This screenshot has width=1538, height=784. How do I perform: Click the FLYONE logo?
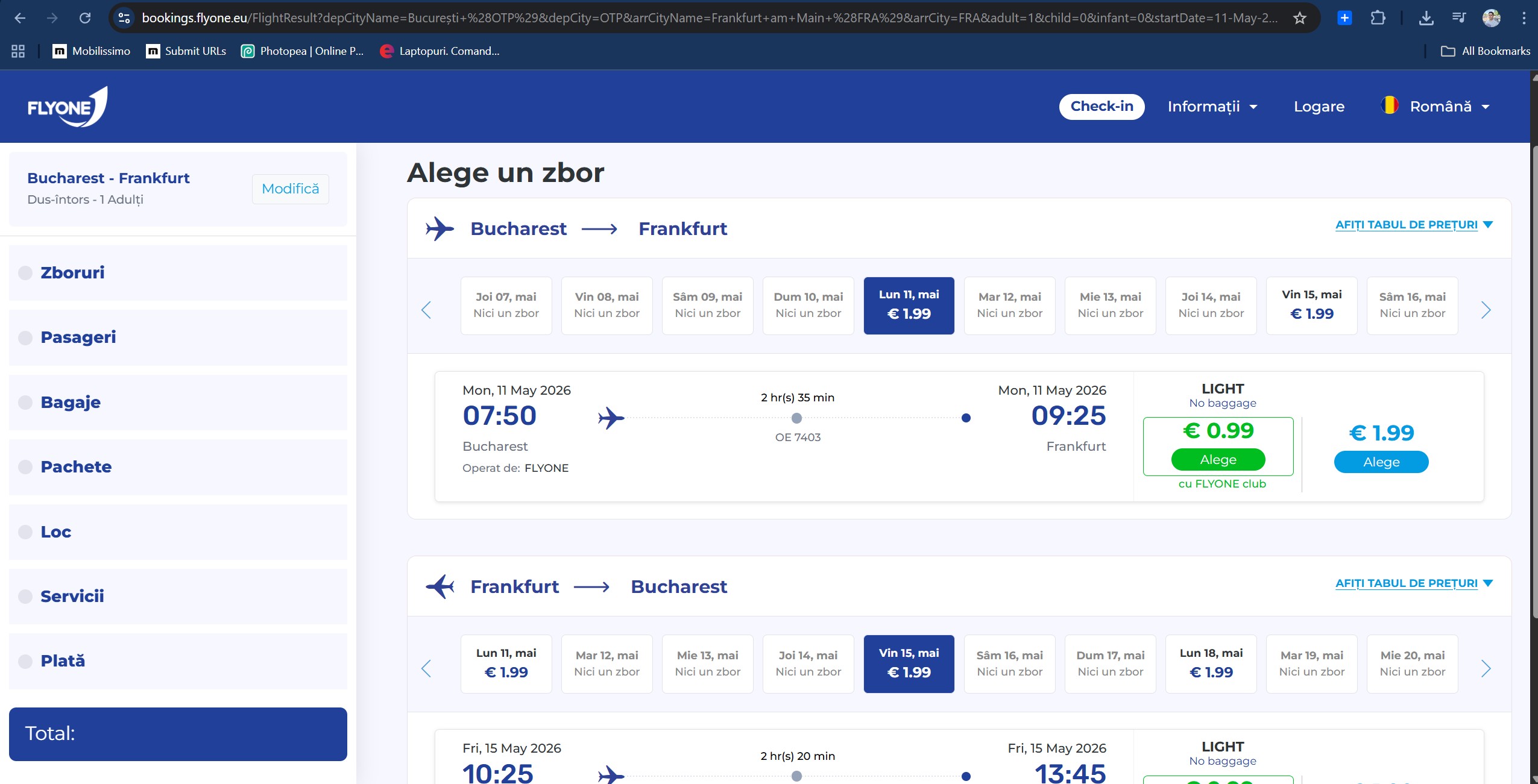coord(68,107)
